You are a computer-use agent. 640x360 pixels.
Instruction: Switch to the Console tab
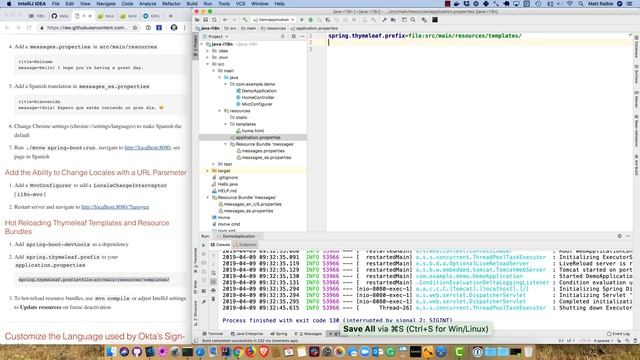pyautogui.click(x=220, y=244)
